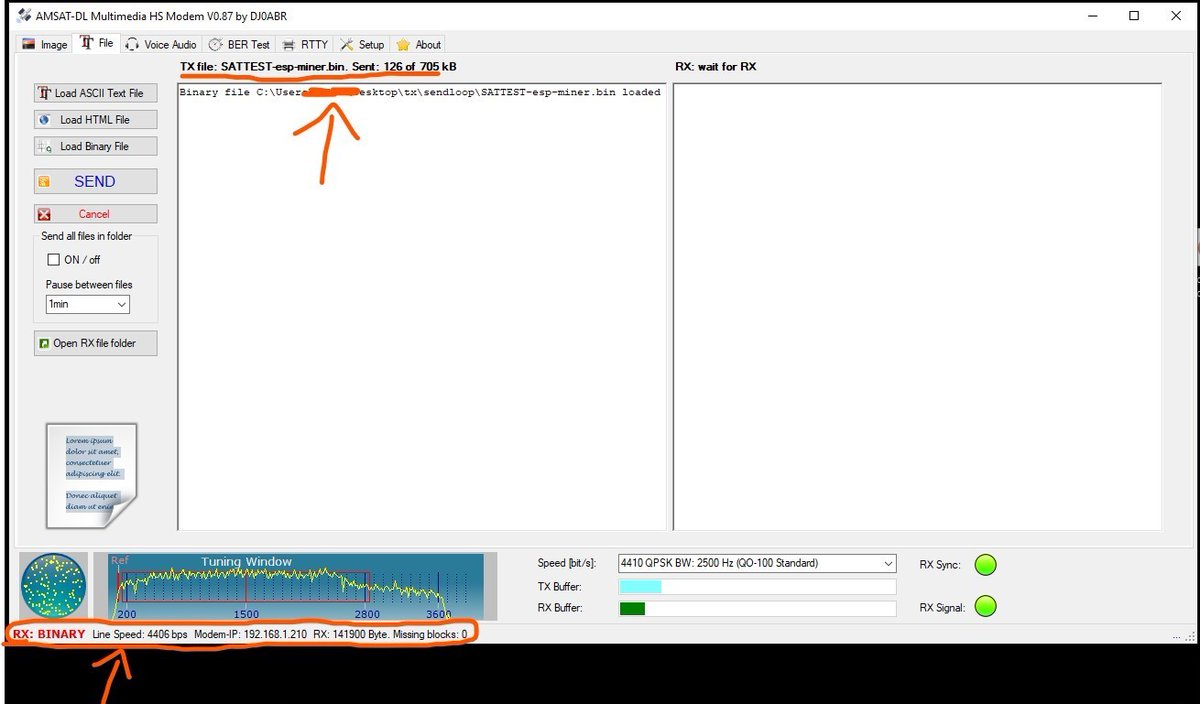Click the Ref label in tuning window
The height and width of the screenshot is (704, 1200).
120,561
